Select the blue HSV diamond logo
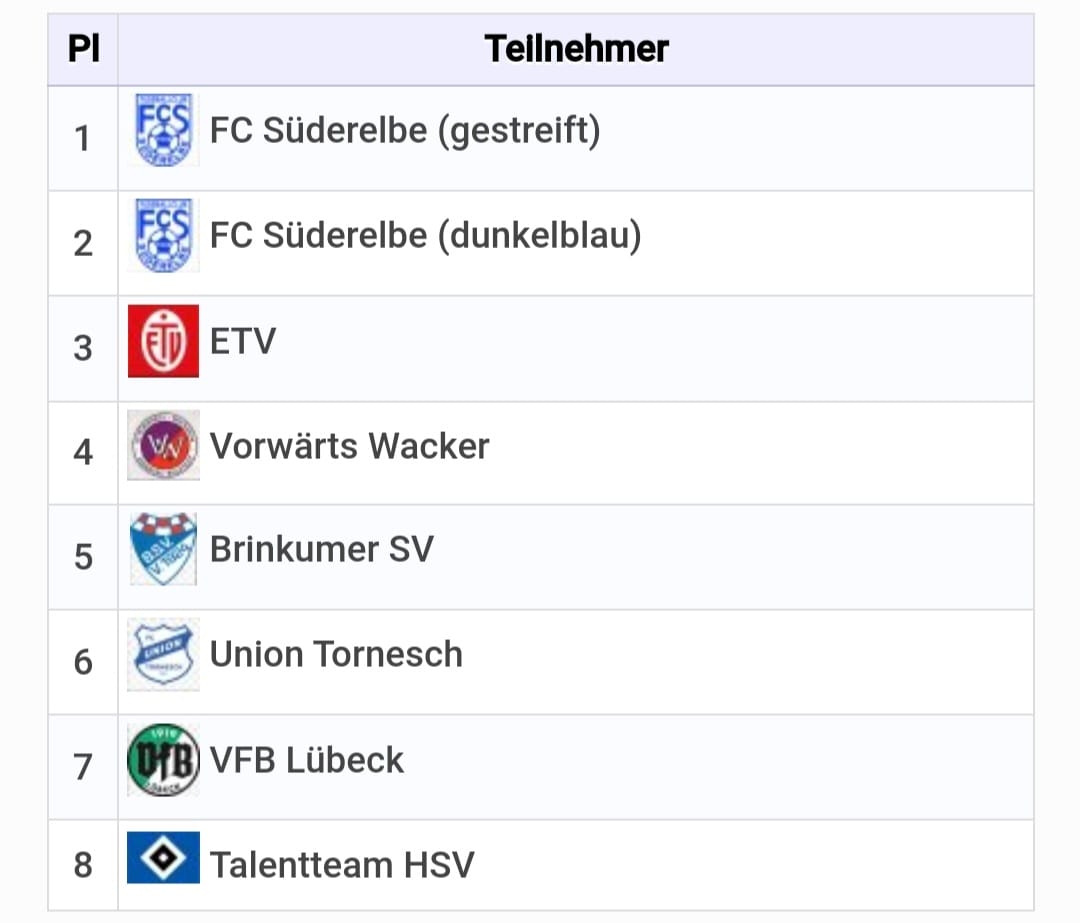 (x=163, y=858)
